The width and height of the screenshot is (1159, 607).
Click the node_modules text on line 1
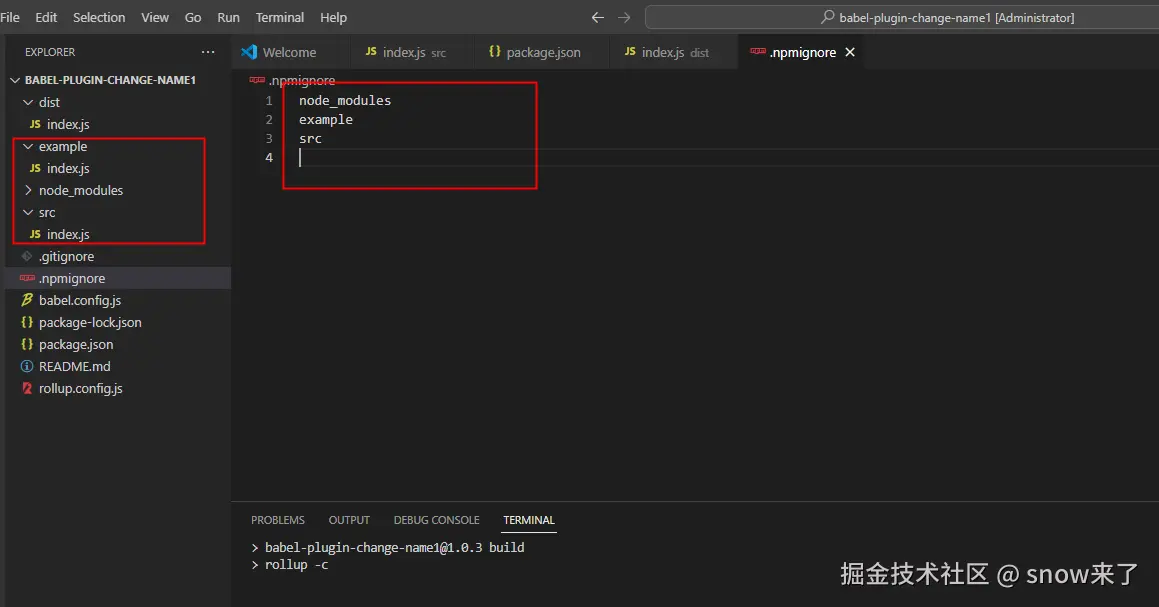tap(344, 100)
